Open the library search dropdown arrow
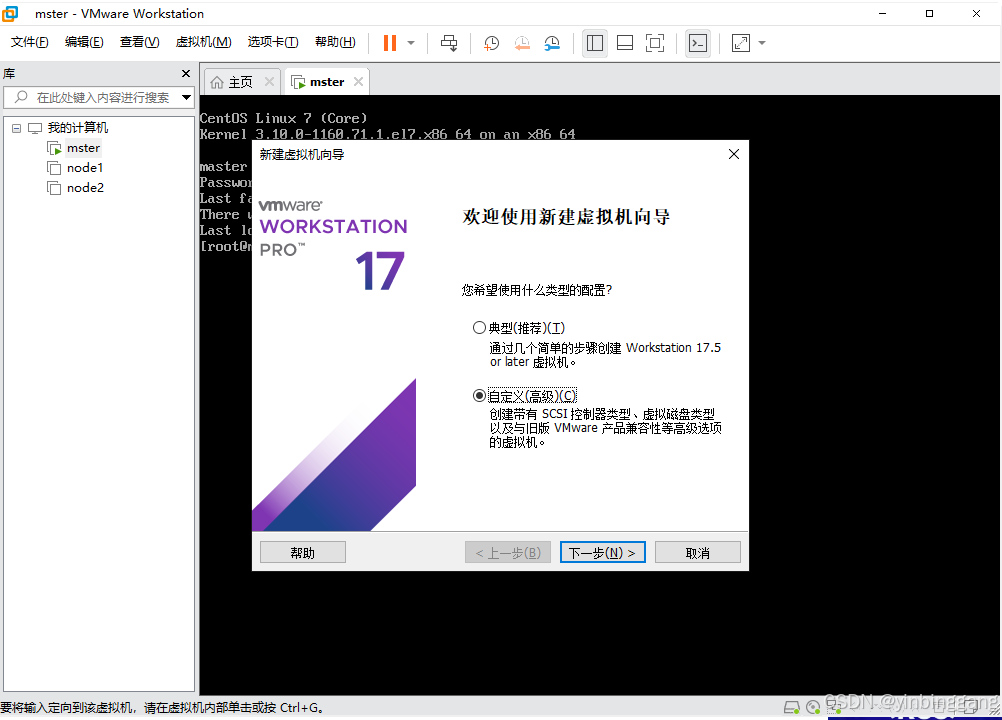The height and width of the screenshot is (720, 1002). tap(186, 98)
